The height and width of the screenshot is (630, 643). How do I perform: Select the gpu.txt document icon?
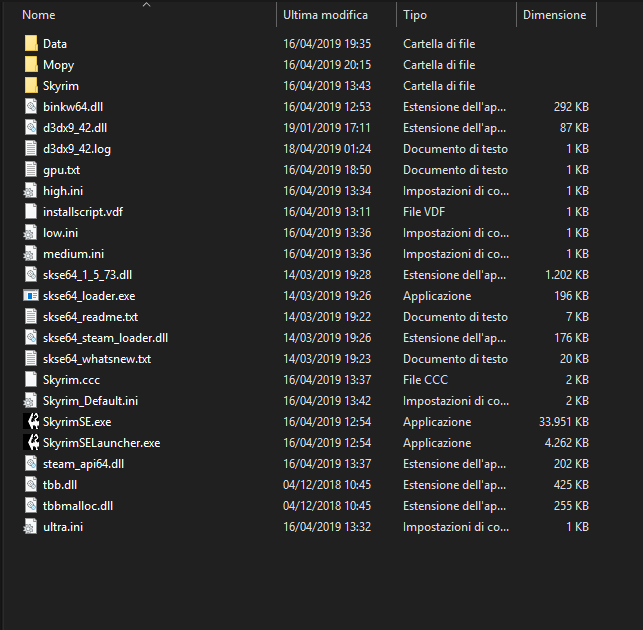tap(31, 169)
